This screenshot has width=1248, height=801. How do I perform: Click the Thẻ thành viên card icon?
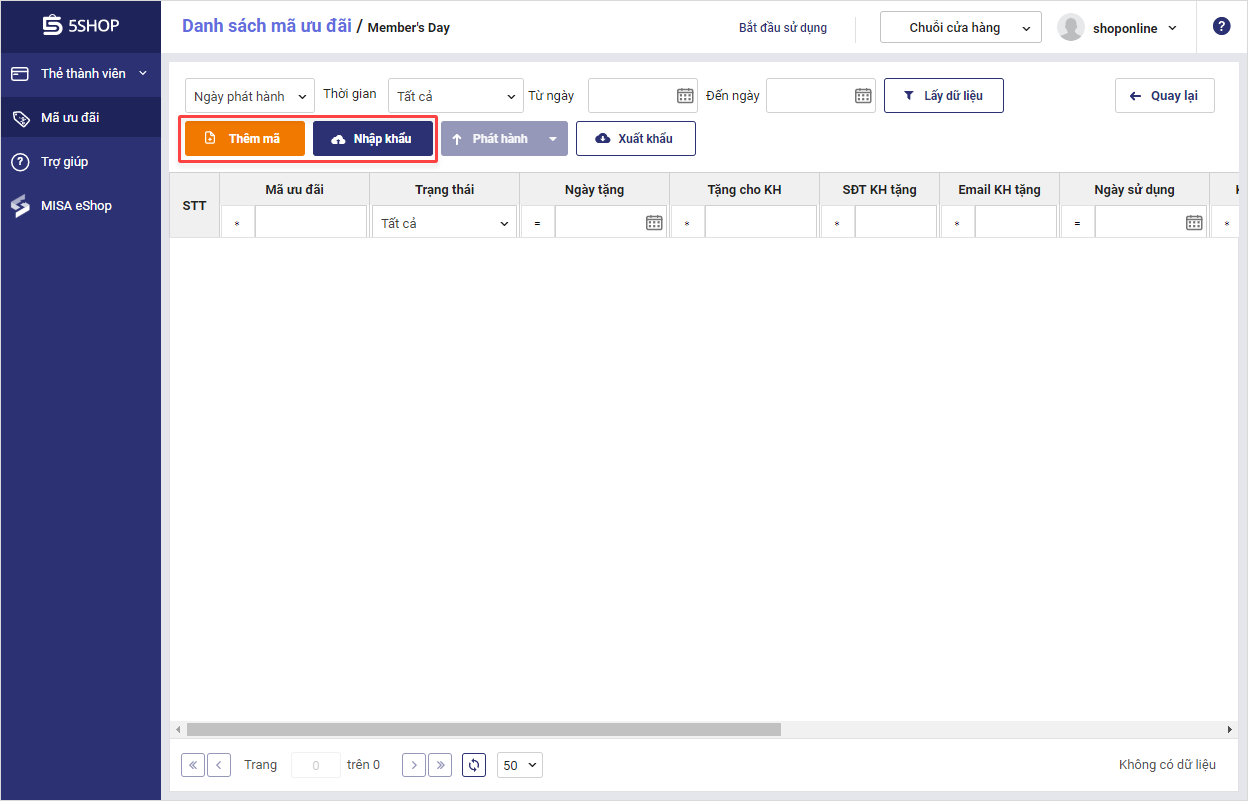[20, 74]
